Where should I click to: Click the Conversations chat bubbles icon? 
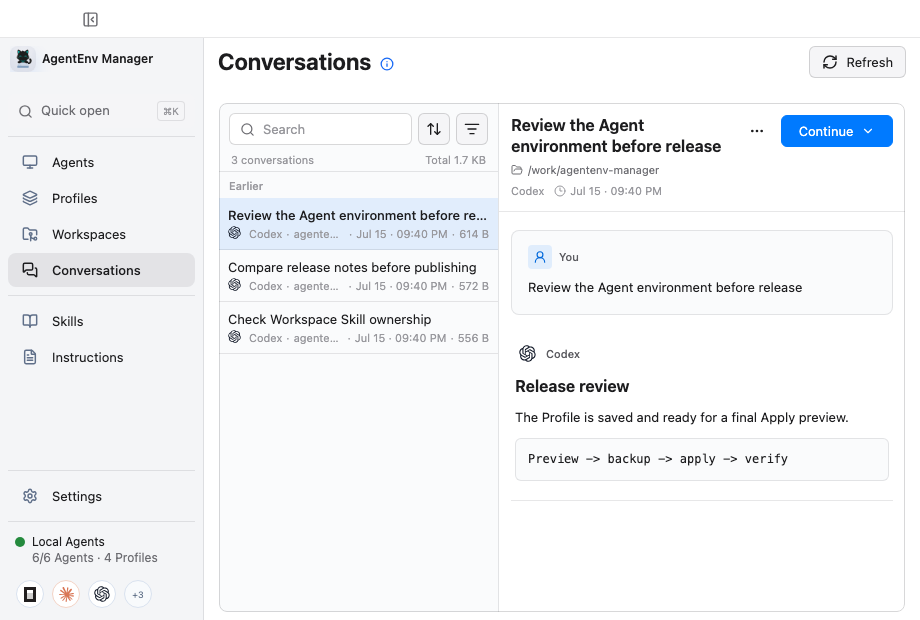30,270
